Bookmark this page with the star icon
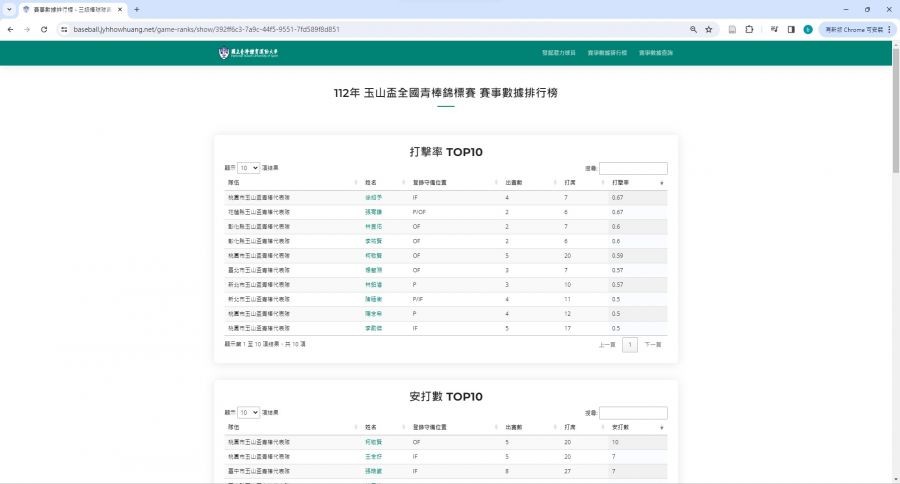900x484 pixels. click(709, 29)
